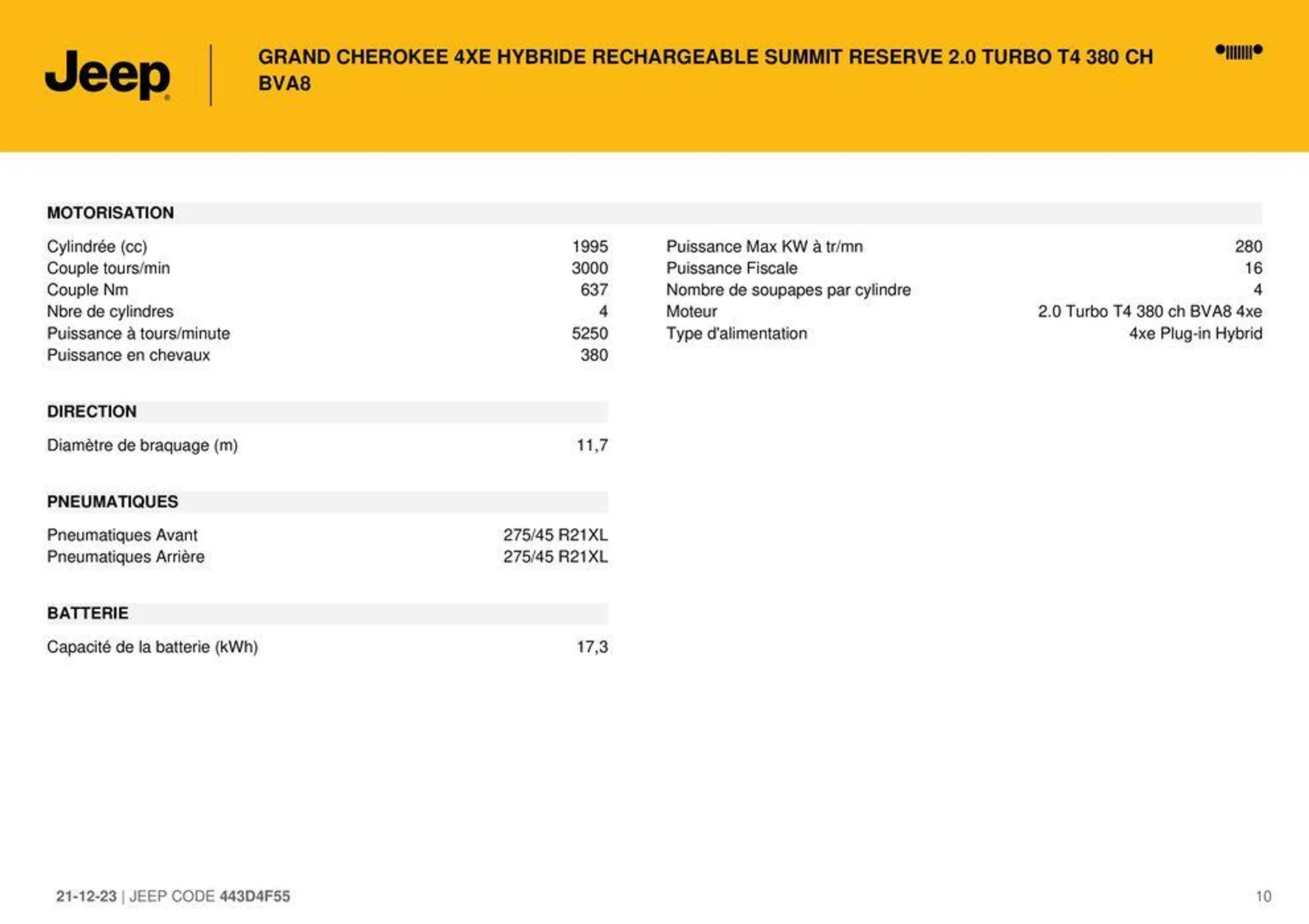Image resolution: width=1309 pixels, height=924 pixels.
Task: Select the Pneumatiques Avant label
Action: (122, 536)
